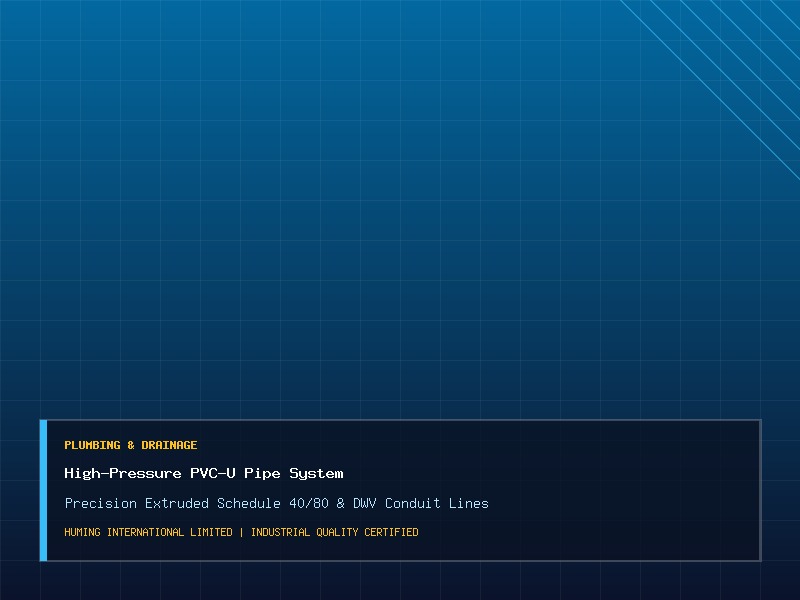
Task: Click the word CERTIFIED in footer line
Action: point(391,532)
